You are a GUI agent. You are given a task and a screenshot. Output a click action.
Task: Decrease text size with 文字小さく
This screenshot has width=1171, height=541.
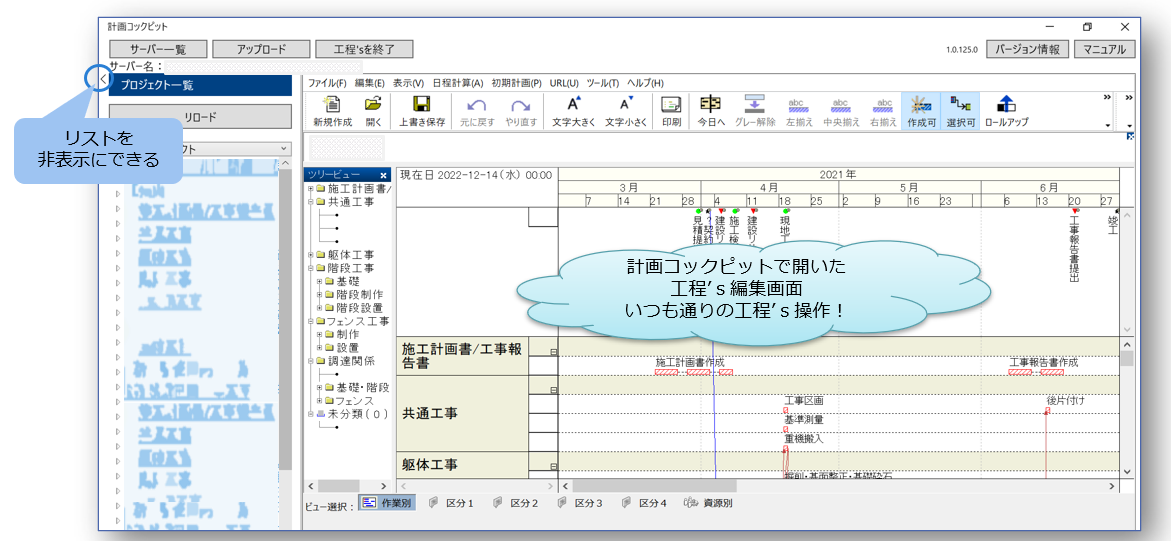626,111
